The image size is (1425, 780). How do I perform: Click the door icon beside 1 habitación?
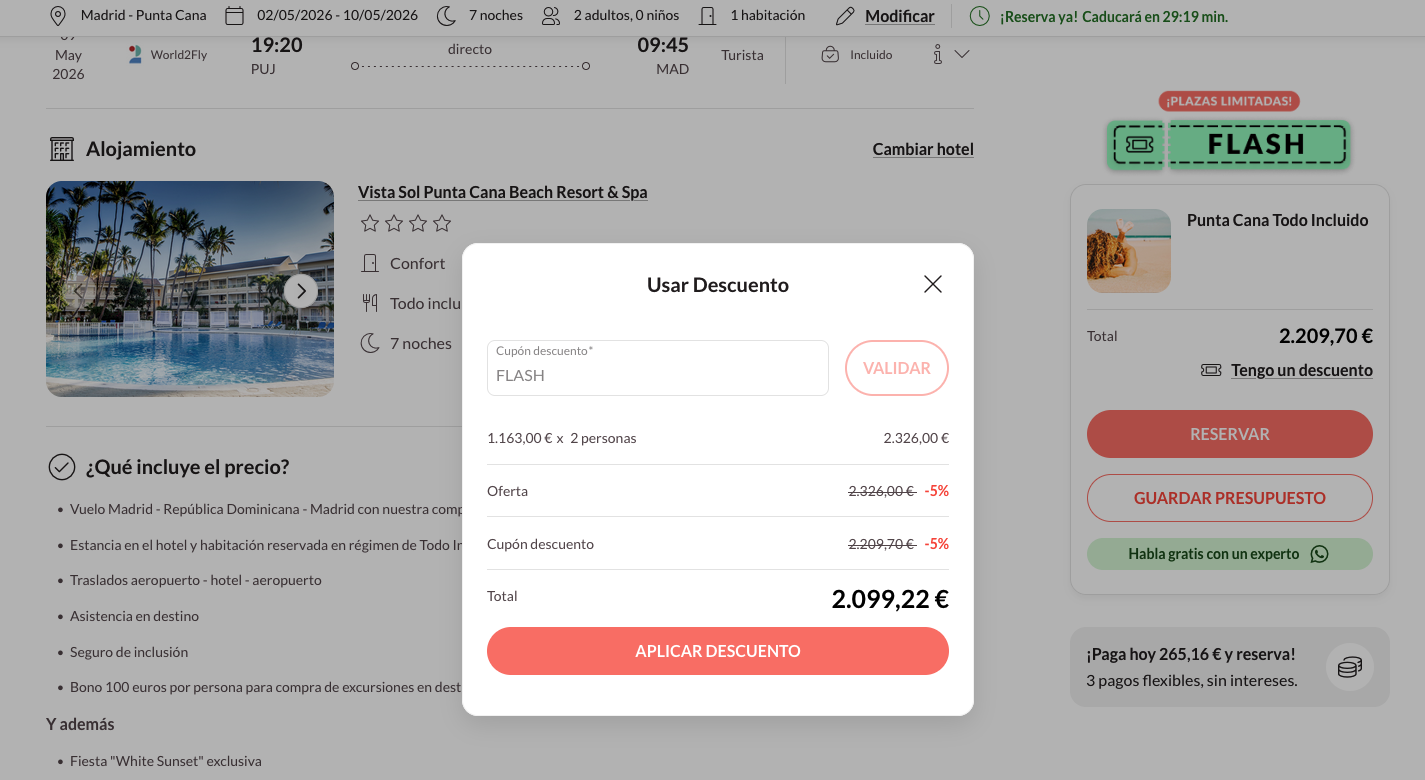coord(708,16)
